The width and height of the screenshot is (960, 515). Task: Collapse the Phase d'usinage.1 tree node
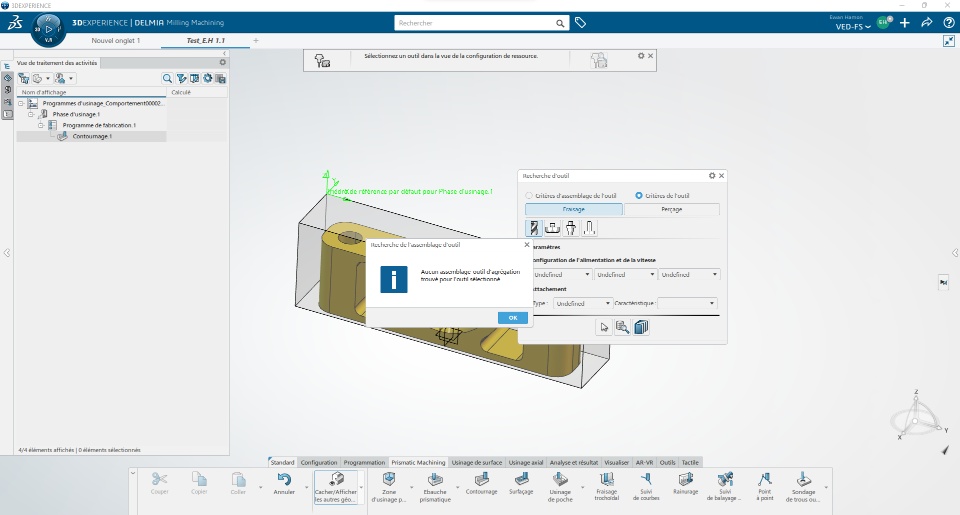coord(31,114)
